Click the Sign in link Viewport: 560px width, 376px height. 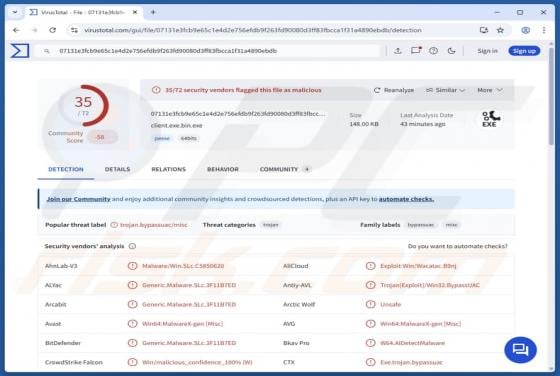487,51
